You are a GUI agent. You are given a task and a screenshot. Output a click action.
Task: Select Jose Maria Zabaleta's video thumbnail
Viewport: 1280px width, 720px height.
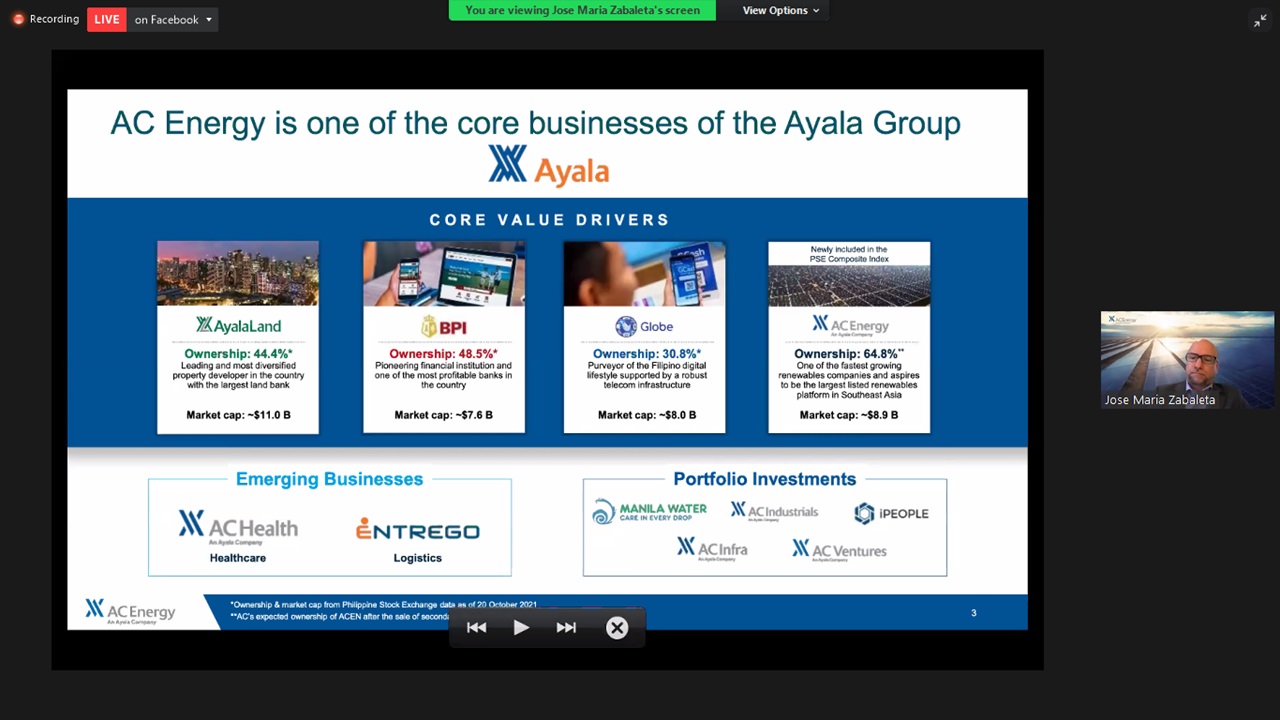pos(1187,360)
